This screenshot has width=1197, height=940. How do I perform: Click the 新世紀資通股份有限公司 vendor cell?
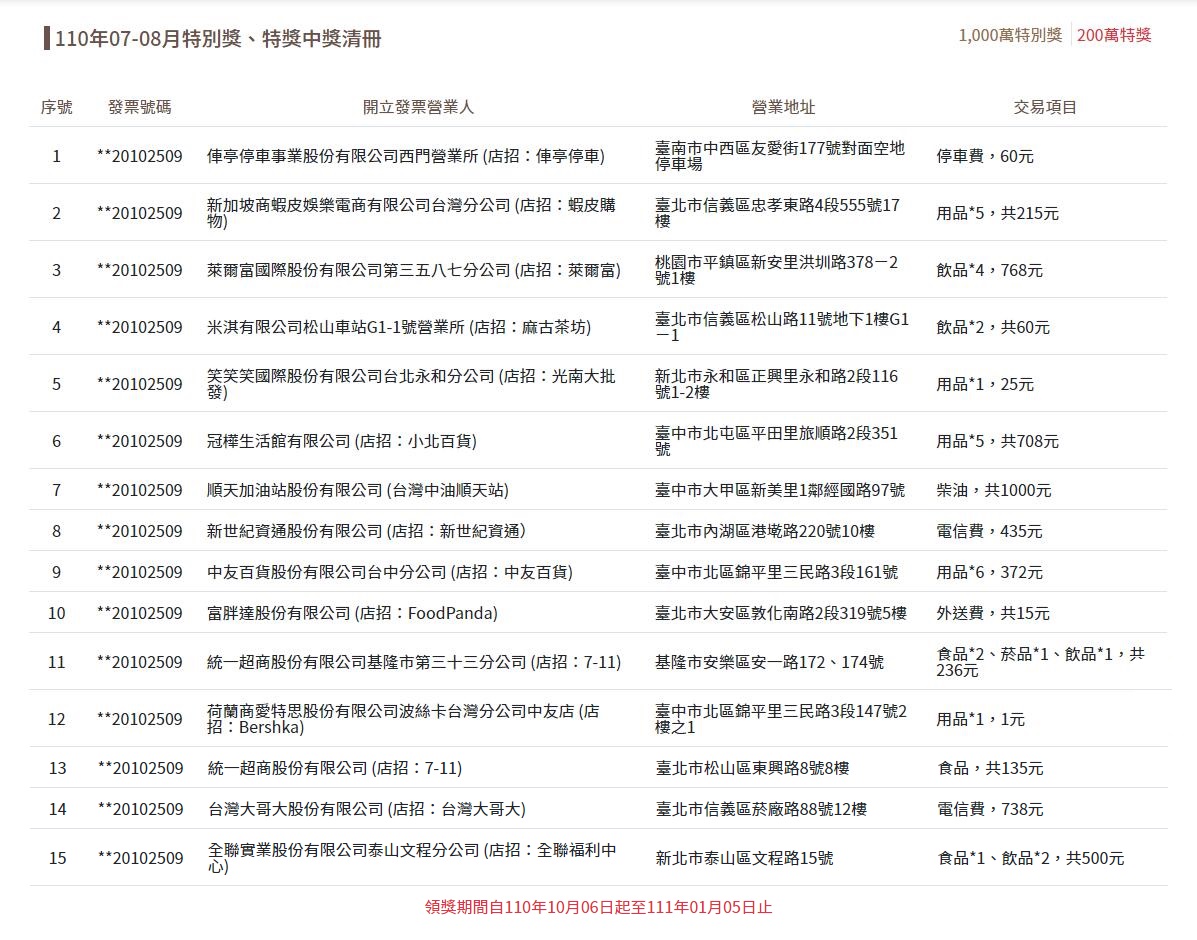pos(366,531)
